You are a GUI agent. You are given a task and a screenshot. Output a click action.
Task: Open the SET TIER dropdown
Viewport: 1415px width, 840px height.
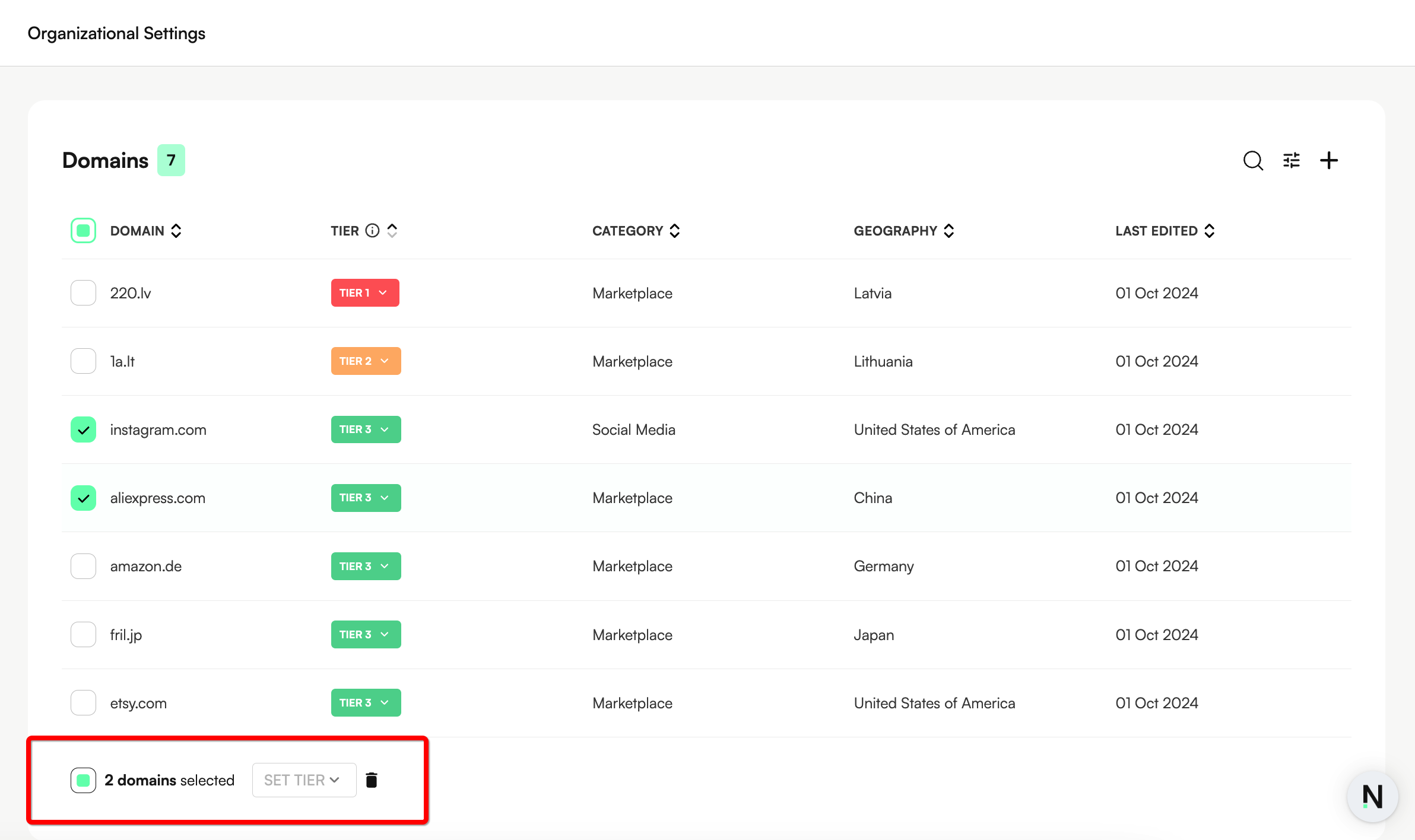(304, 780)
